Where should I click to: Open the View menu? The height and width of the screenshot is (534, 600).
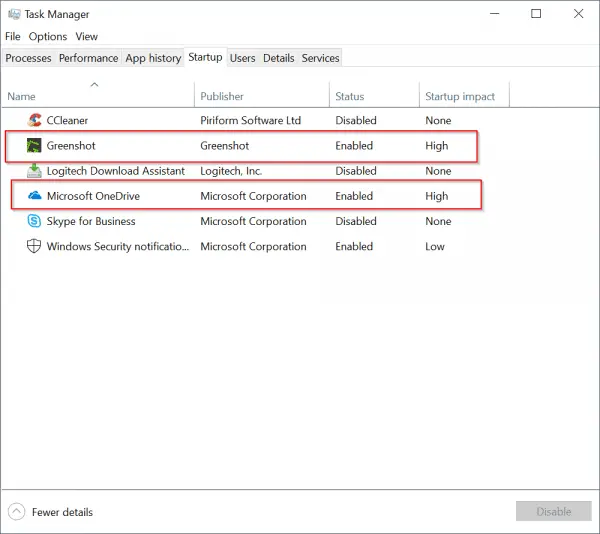86,36
